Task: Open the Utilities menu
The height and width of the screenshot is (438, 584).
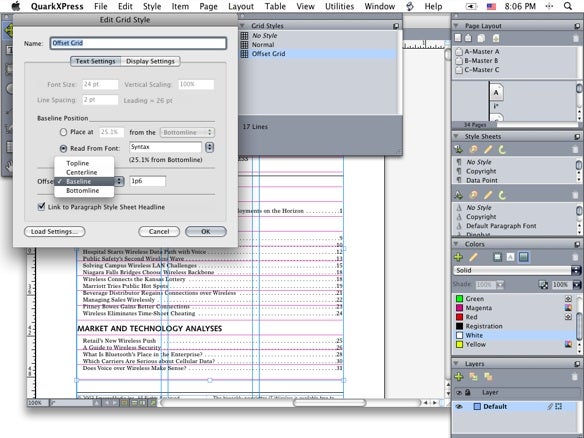Action: [x=339, y=6]
